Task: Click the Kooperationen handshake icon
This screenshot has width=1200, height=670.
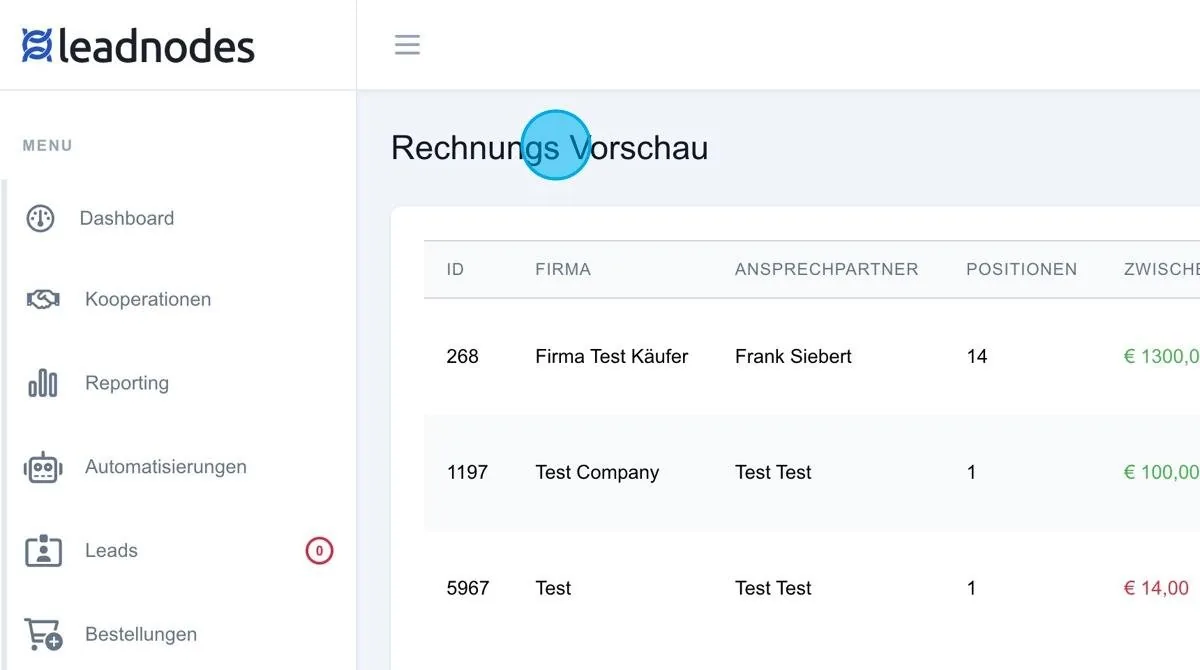Action: (x=42, y=300)
